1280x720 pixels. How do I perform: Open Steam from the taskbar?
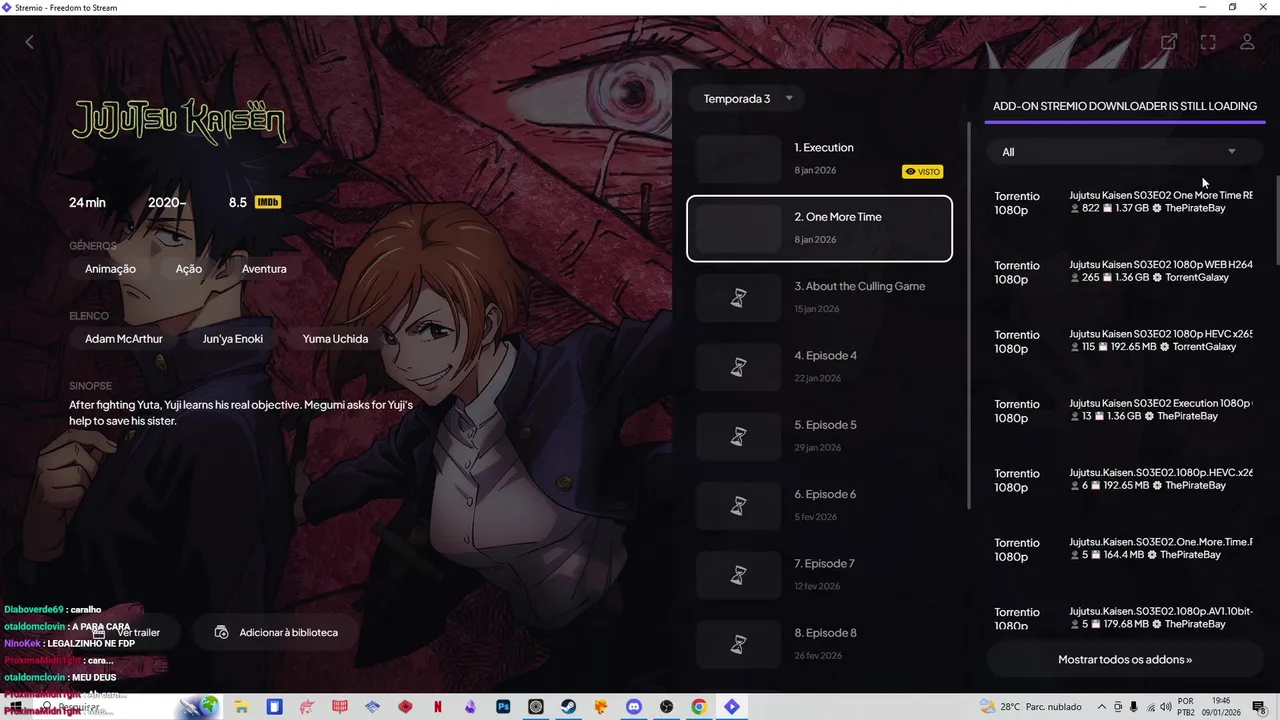pos(569,707)
